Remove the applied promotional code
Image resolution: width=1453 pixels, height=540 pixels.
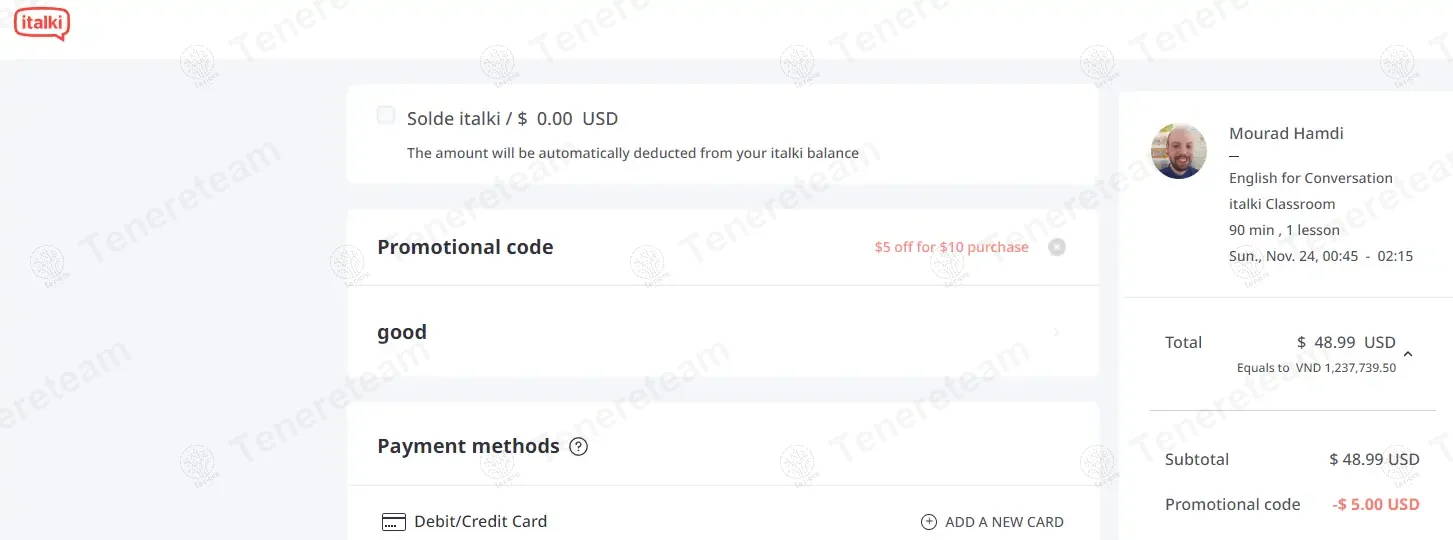click(x=1057, y=247)
